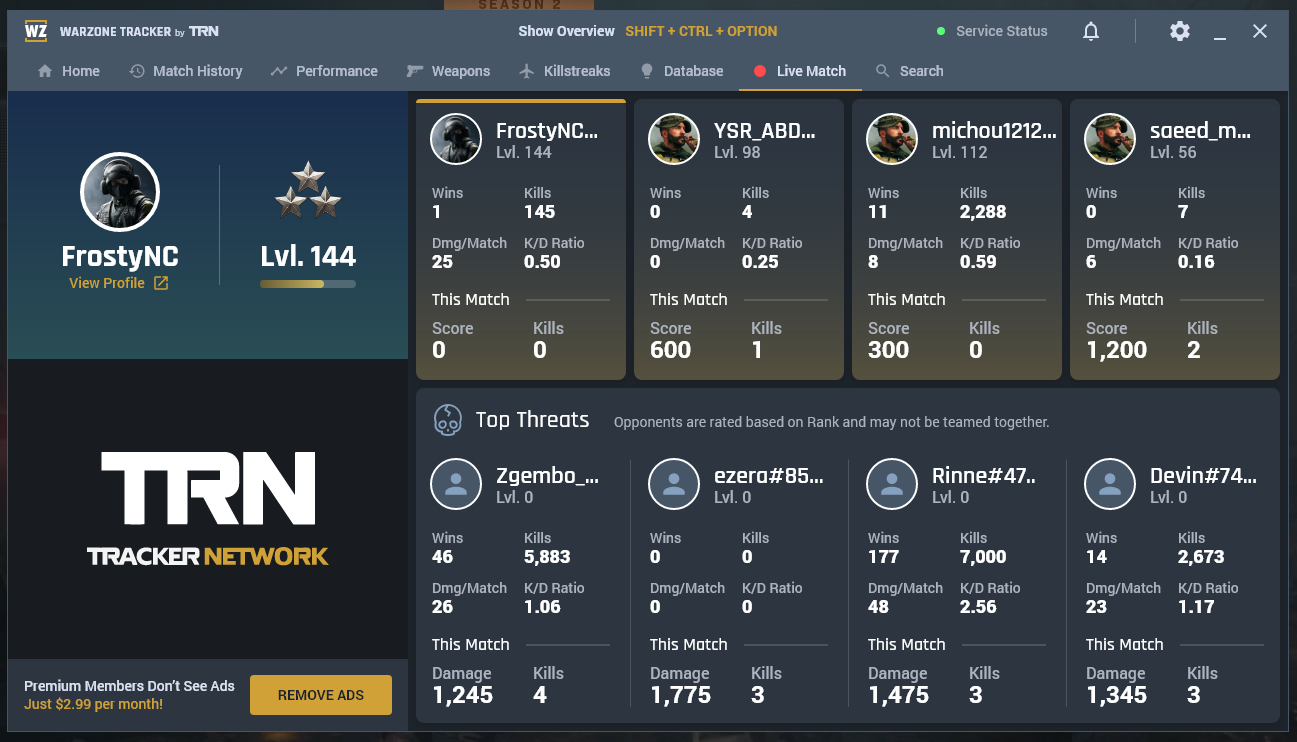This screenshot has height=742, width=1297.
Task: Click the Search magnifier icon
Action: [882, 71]
